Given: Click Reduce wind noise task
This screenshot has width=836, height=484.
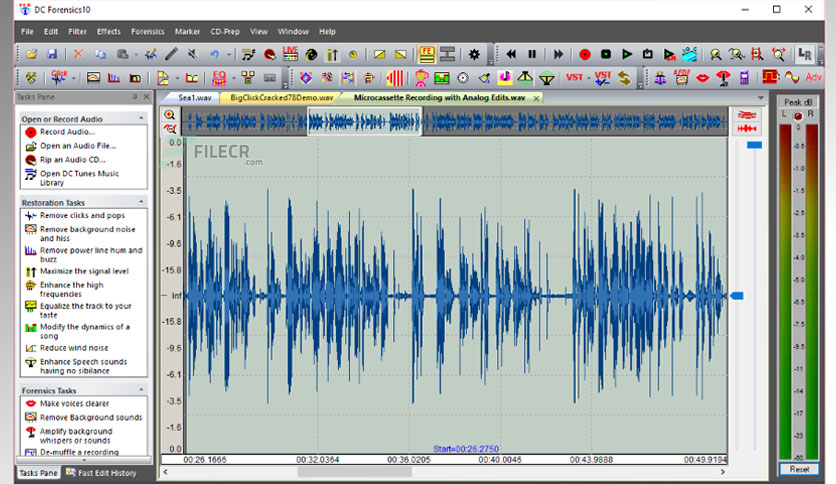Looking at the screenshot, I should click(74, 348).
